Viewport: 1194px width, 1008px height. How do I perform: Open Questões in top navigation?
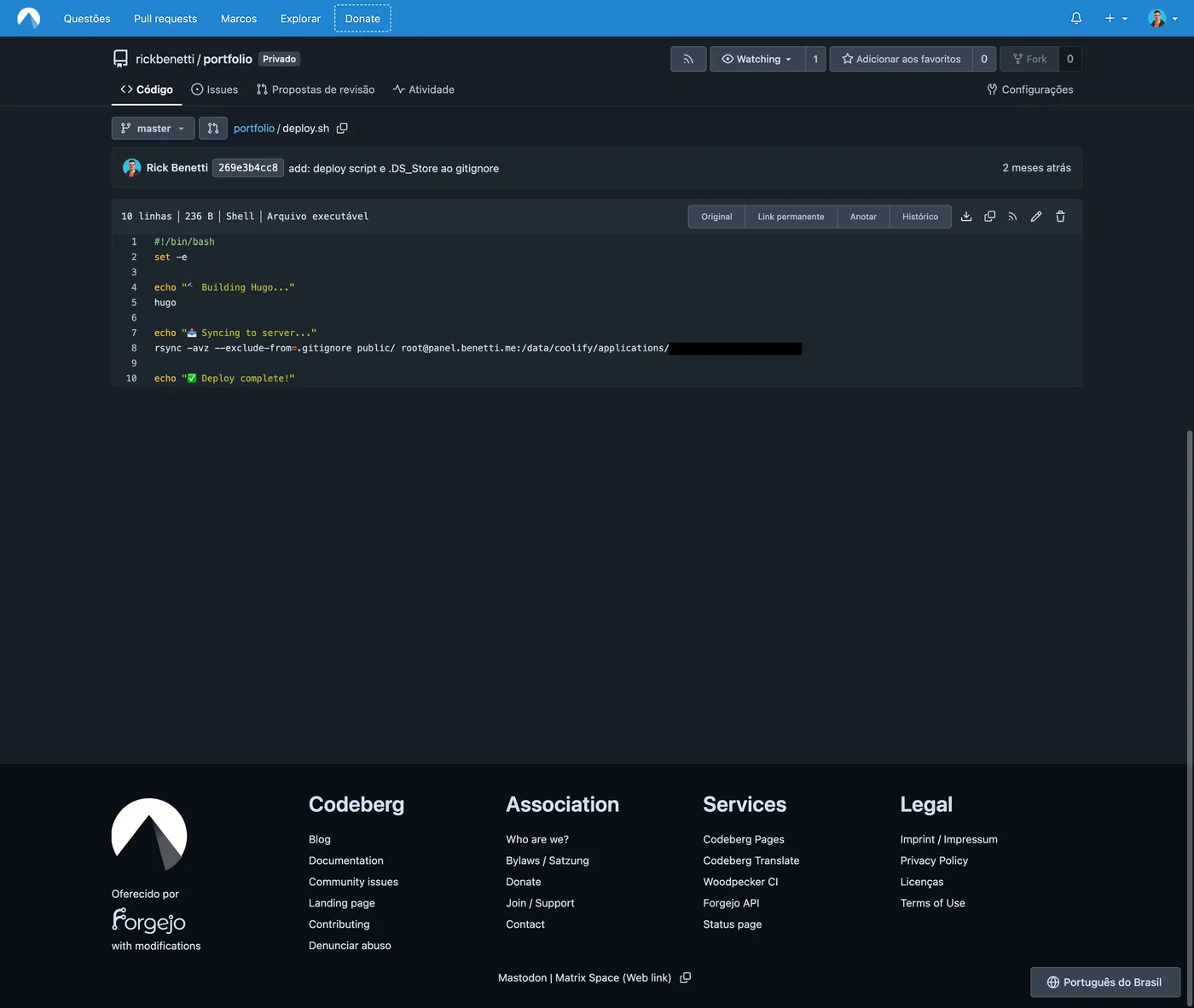[x=87, y=18]
